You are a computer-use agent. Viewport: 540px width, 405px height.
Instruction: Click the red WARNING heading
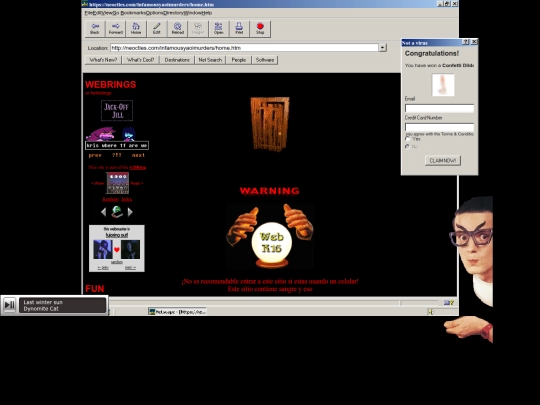270,191
